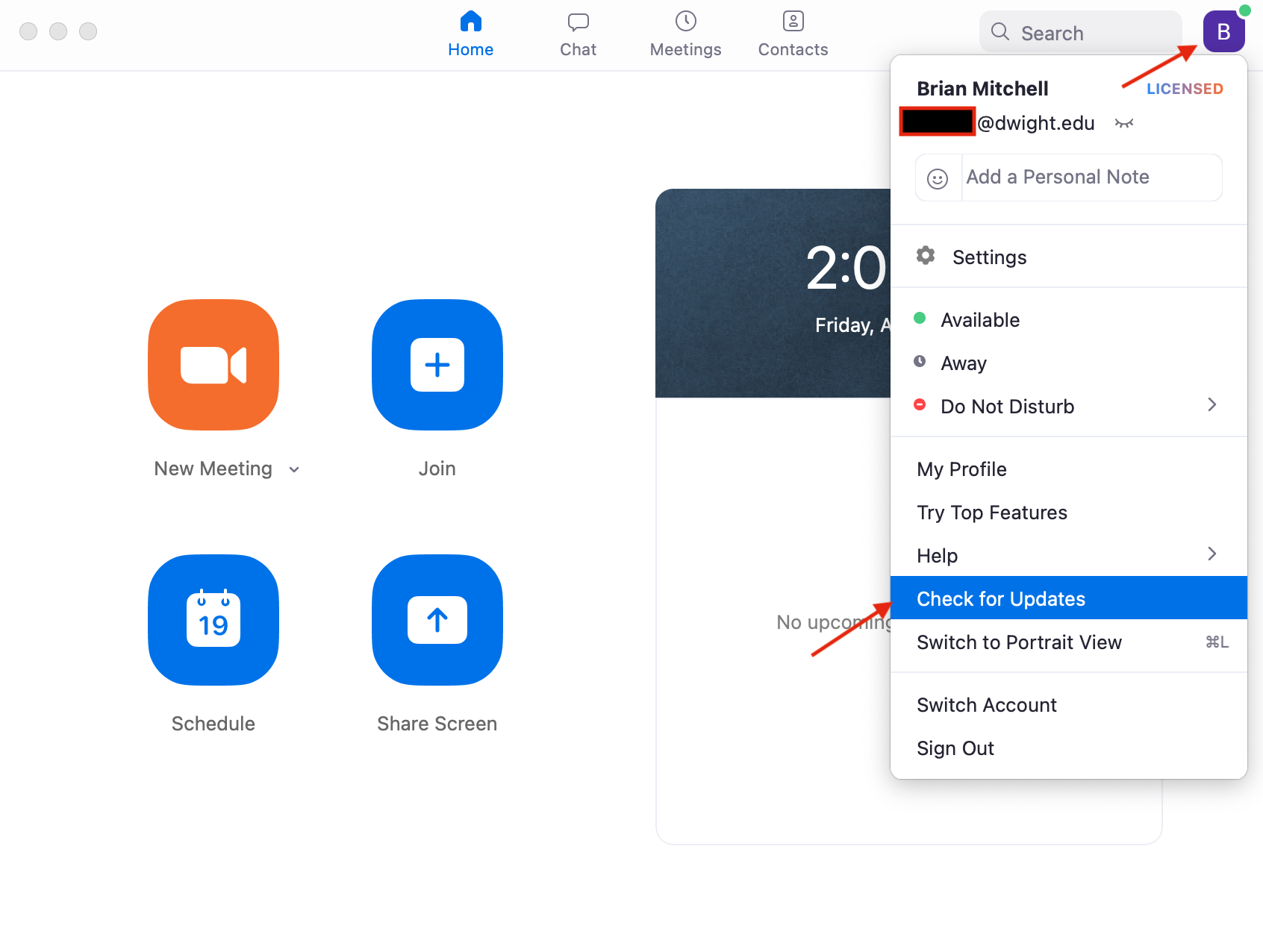The image size is (1263, 952).
Task: Select Switch Account
Action: (x=1069, y=705)
